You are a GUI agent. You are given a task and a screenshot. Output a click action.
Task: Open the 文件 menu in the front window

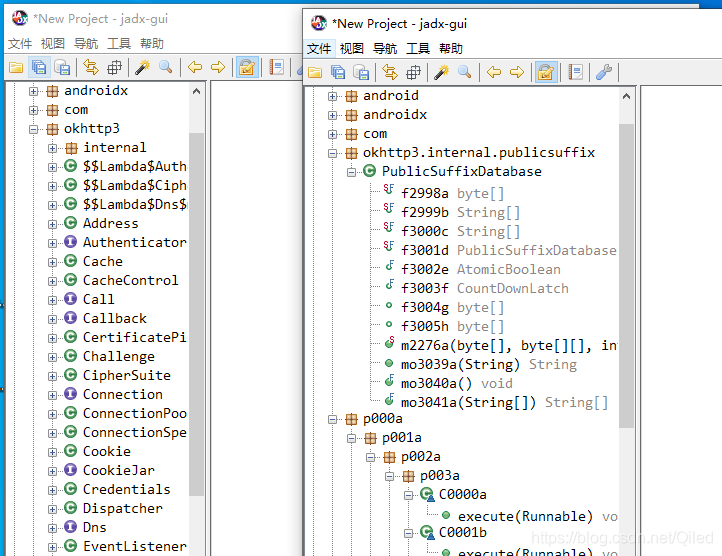pyautogui.click(x=319, y=48)
